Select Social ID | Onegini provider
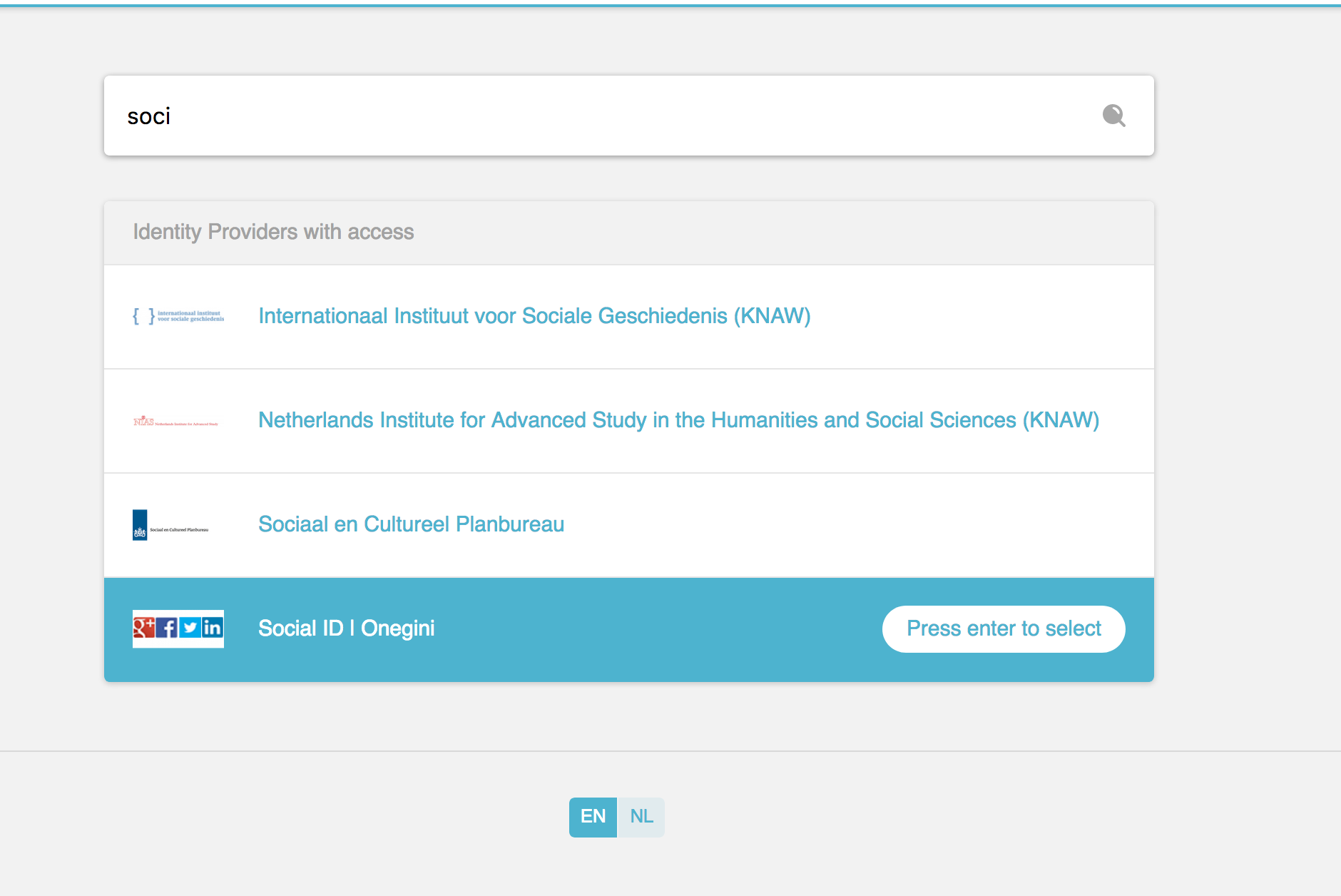The image size is (1341, 896). point(628,629)
